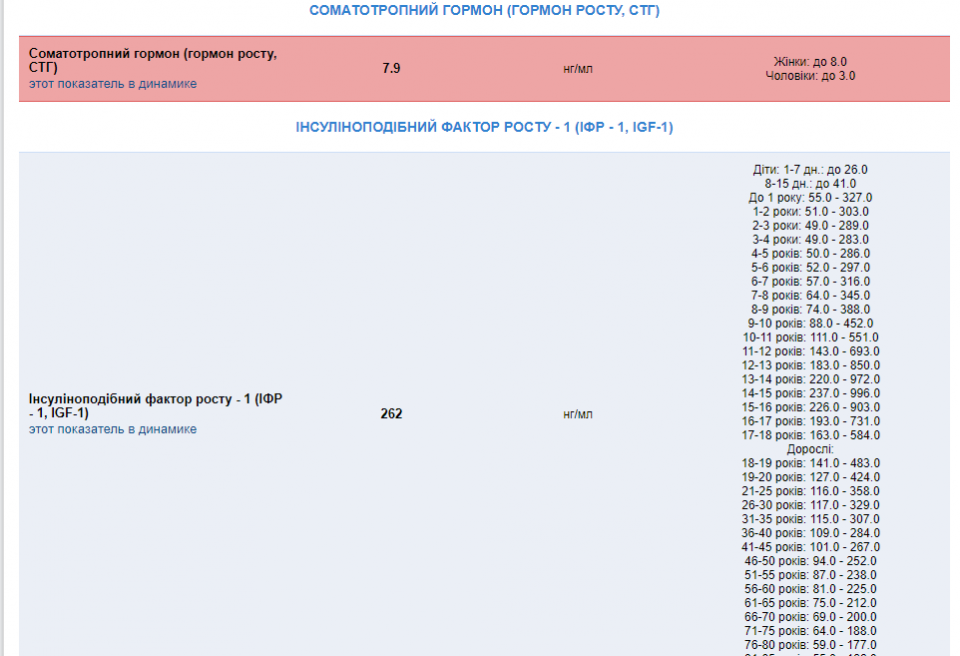Select the Соматотропний гормон test name in red row

[x=153, y=60]
